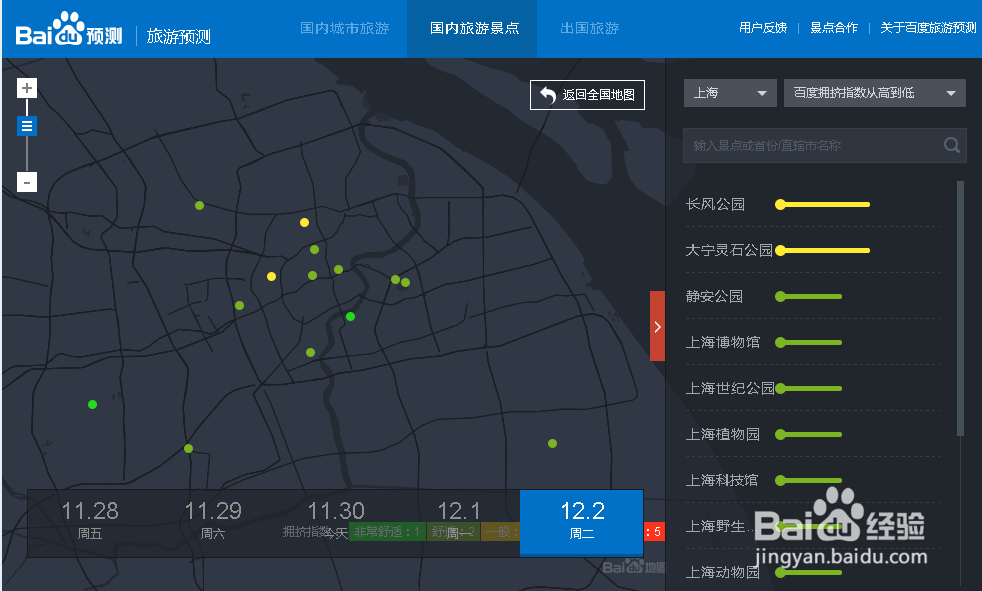Viewport: 982px width, 591px height.
Task: Collapse the sidebar using the orange arrow
Action: coord(657,326)
